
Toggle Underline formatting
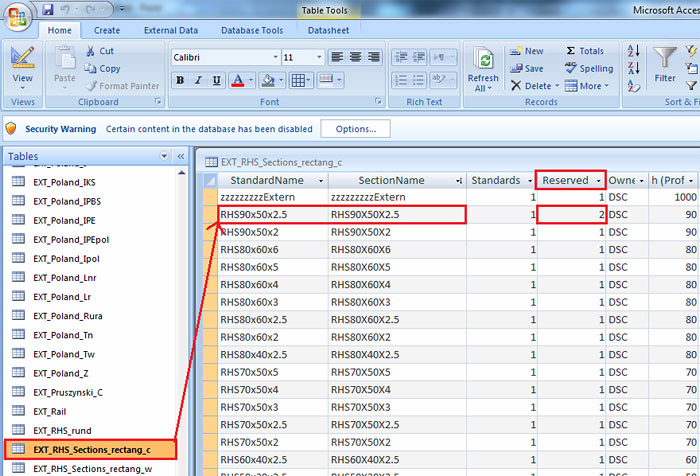click(x=217, y=80)
